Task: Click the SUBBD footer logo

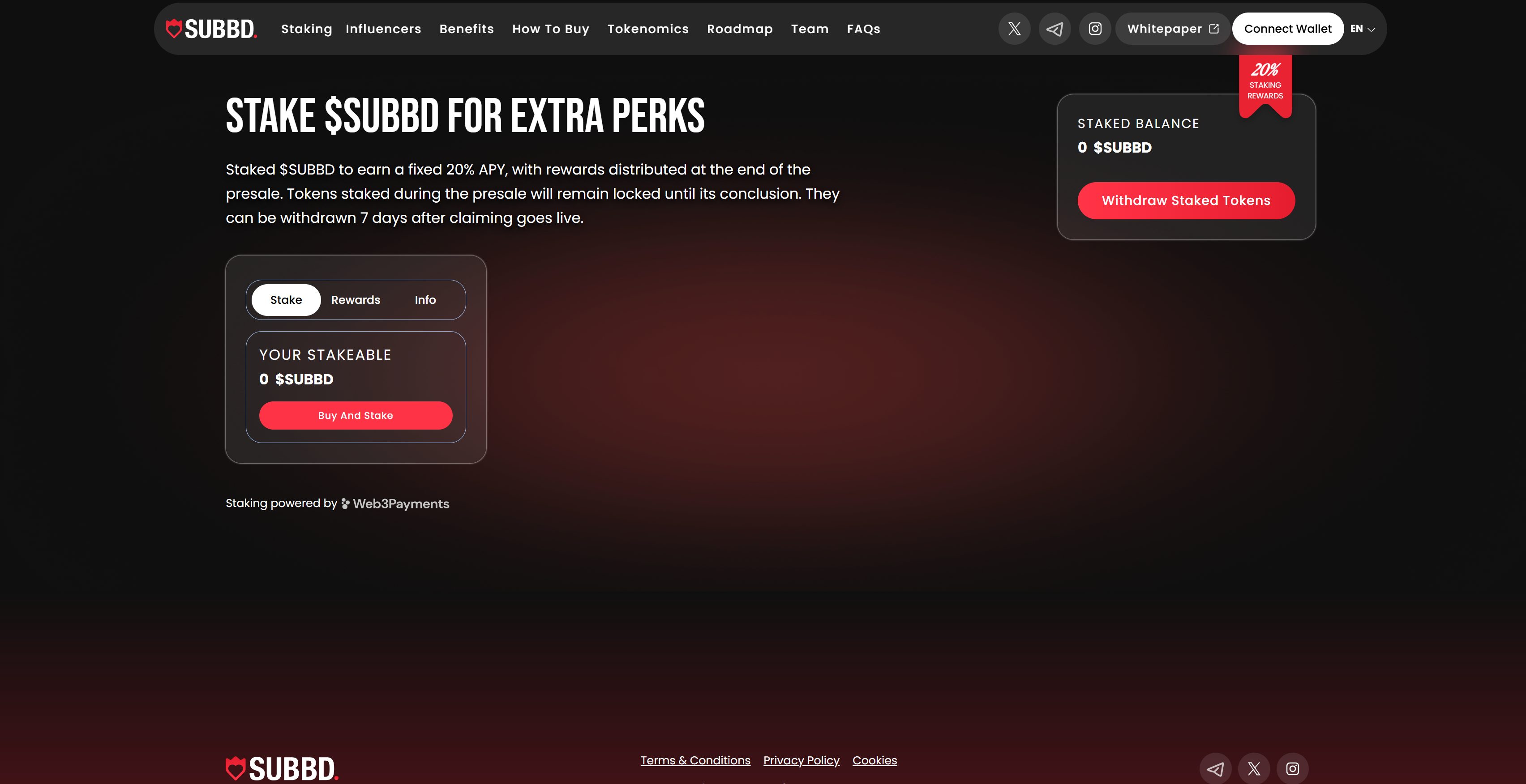Action: pyautogui.click(x=282, y=769)
